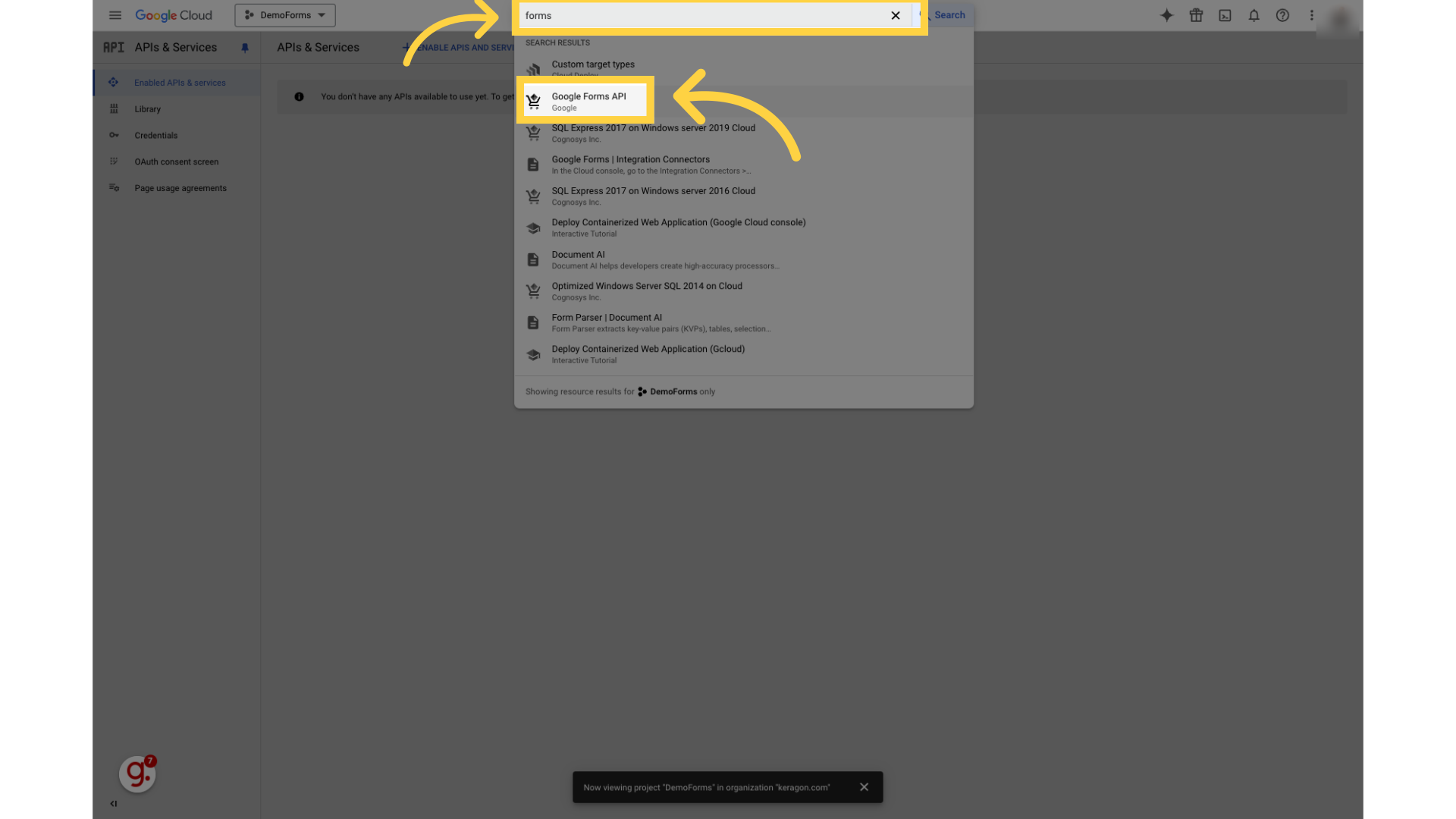The image size is (1456, 819).
Task: Open SQL Express 2017 Windows server 2016 result
Action: click(743, 196)
